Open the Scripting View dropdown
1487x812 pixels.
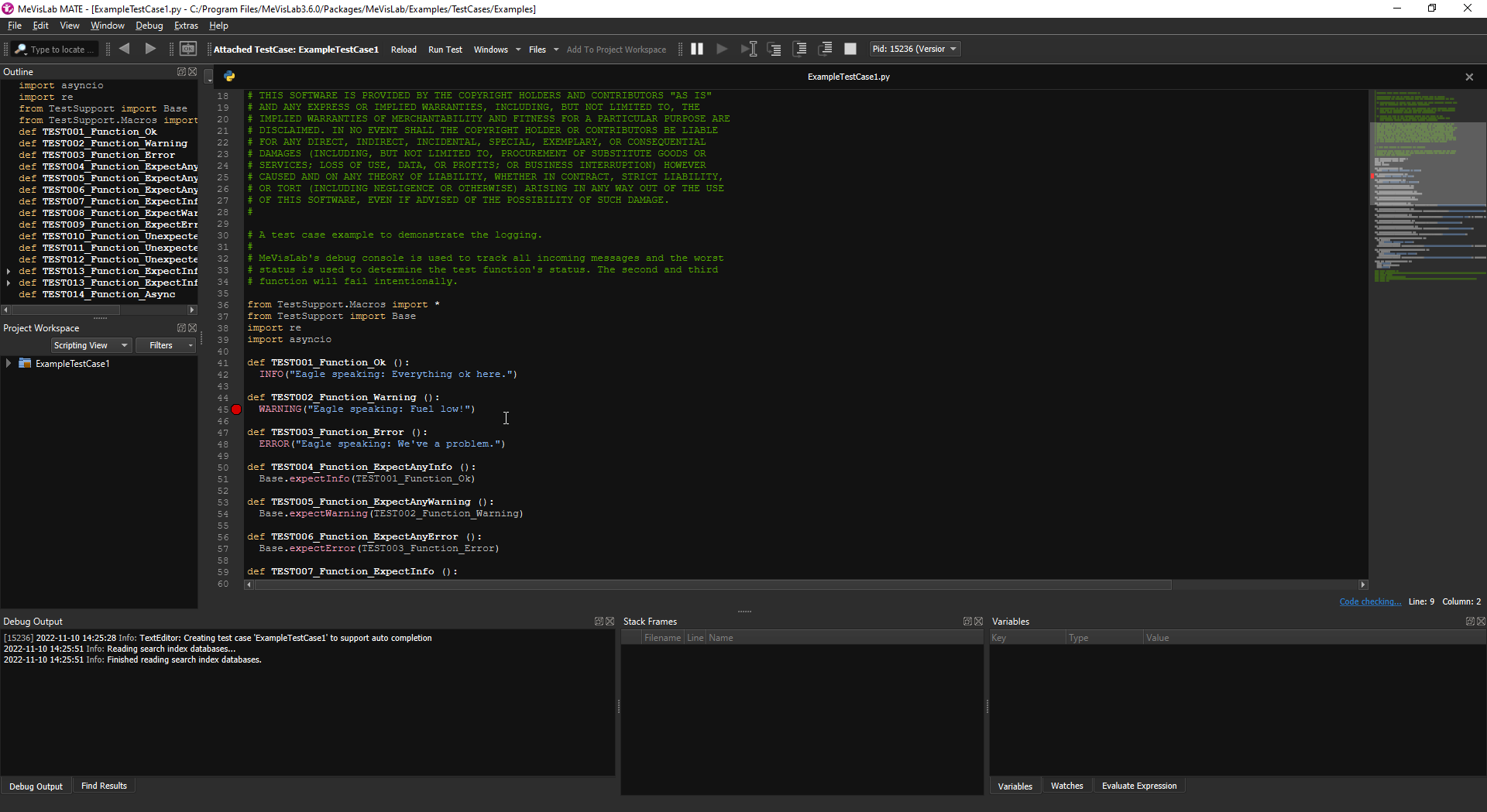click(x=91, y=345)
